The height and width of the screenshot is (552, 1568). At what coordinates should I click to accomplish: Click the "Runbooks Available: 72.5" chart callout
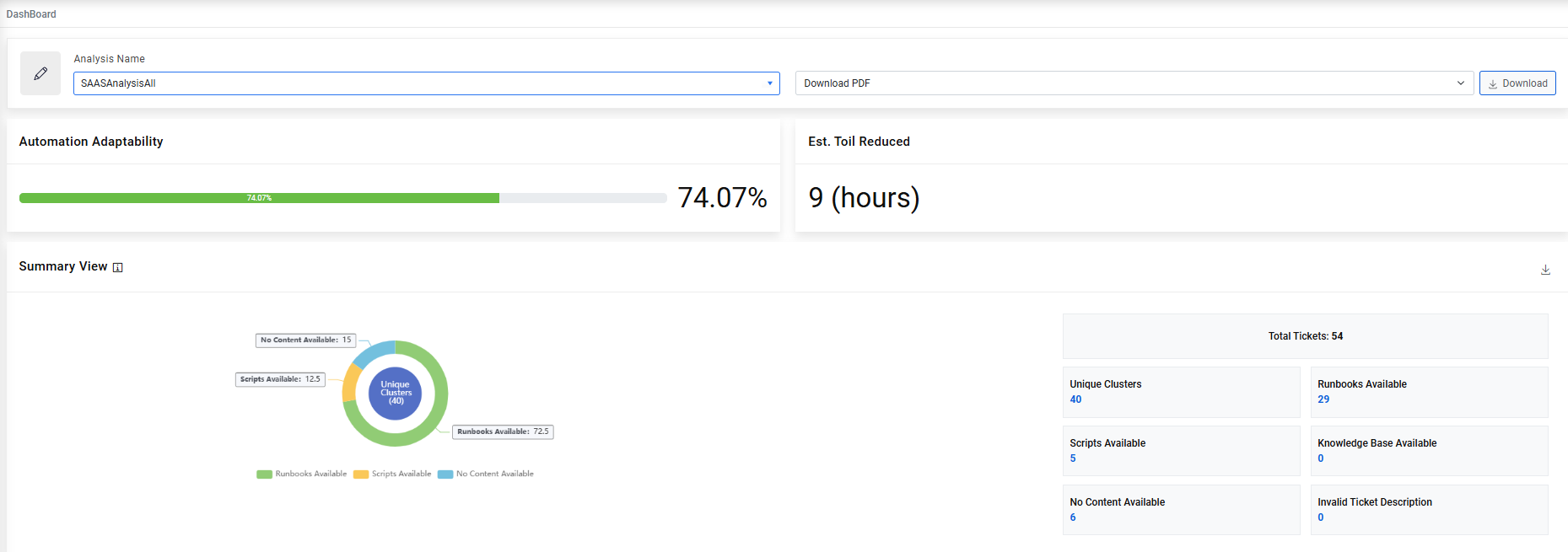503,431
